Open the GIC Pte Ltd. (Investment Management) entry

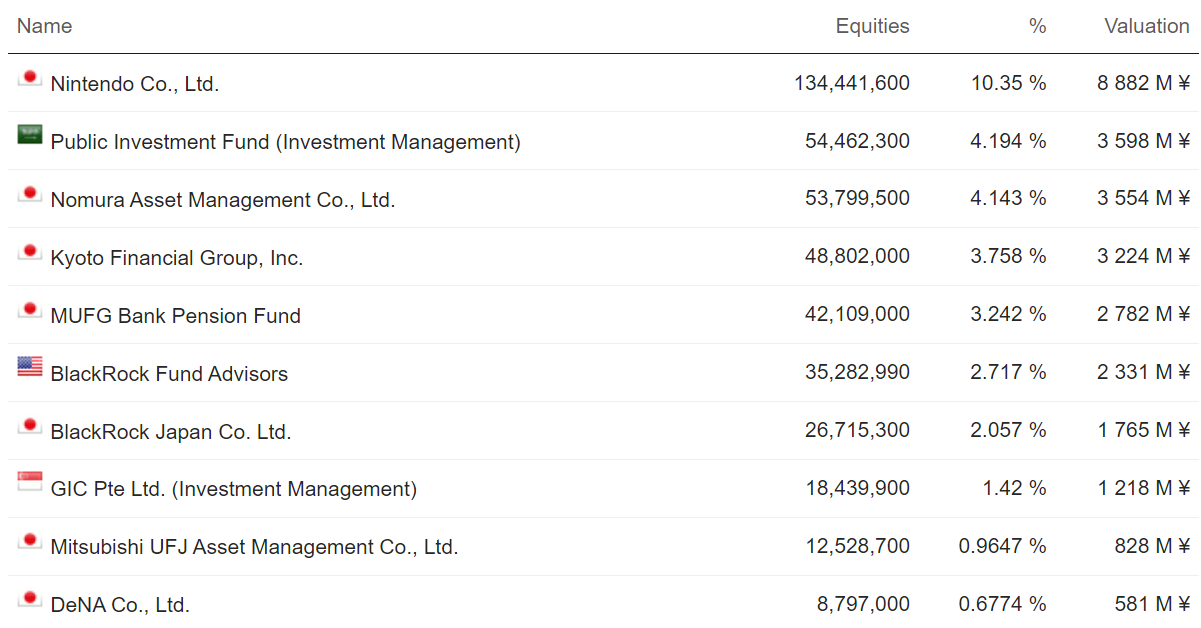coord(233,490)
